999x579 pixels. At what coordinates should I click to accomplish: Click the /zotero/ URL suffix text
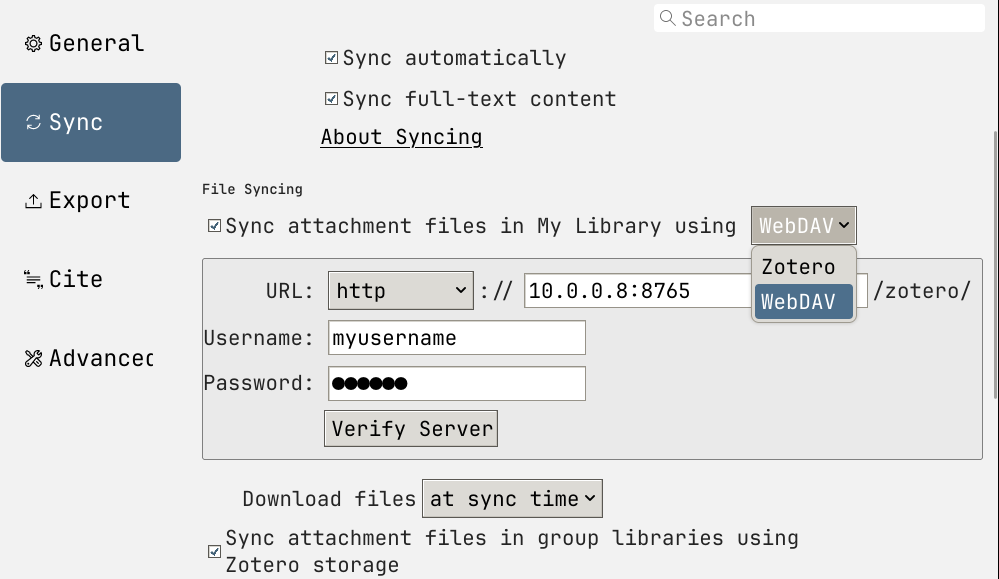click(922, 291)
